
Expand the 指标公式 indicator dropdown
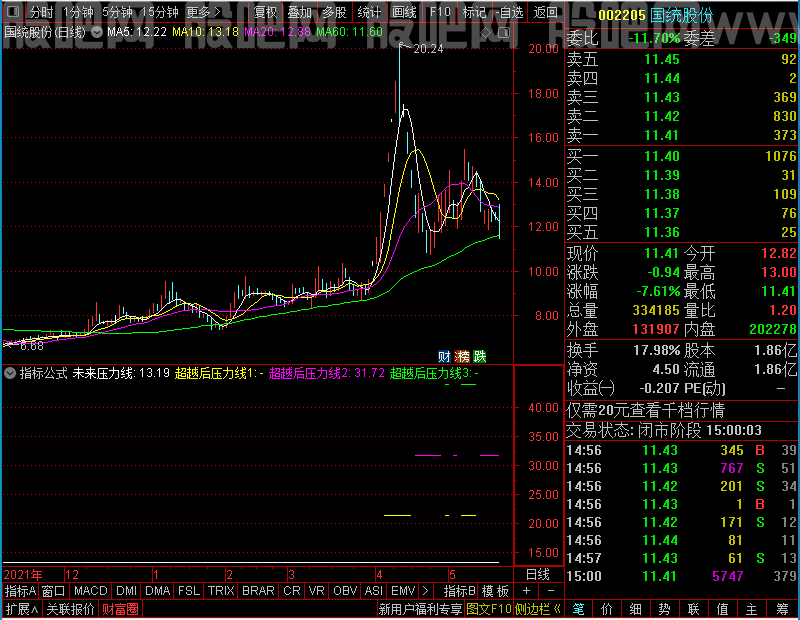[10, 373]
